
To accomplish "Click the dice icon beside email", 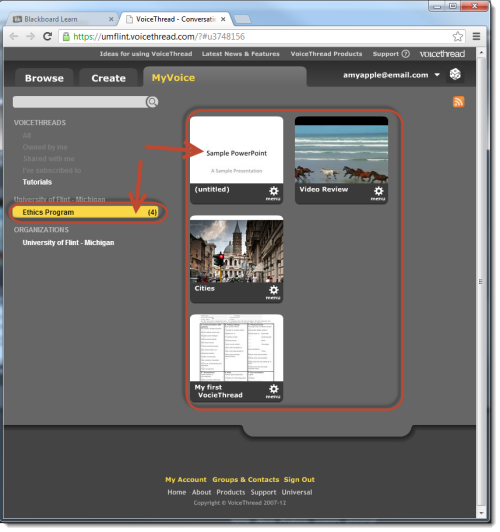I will click(x=455, y=74).
